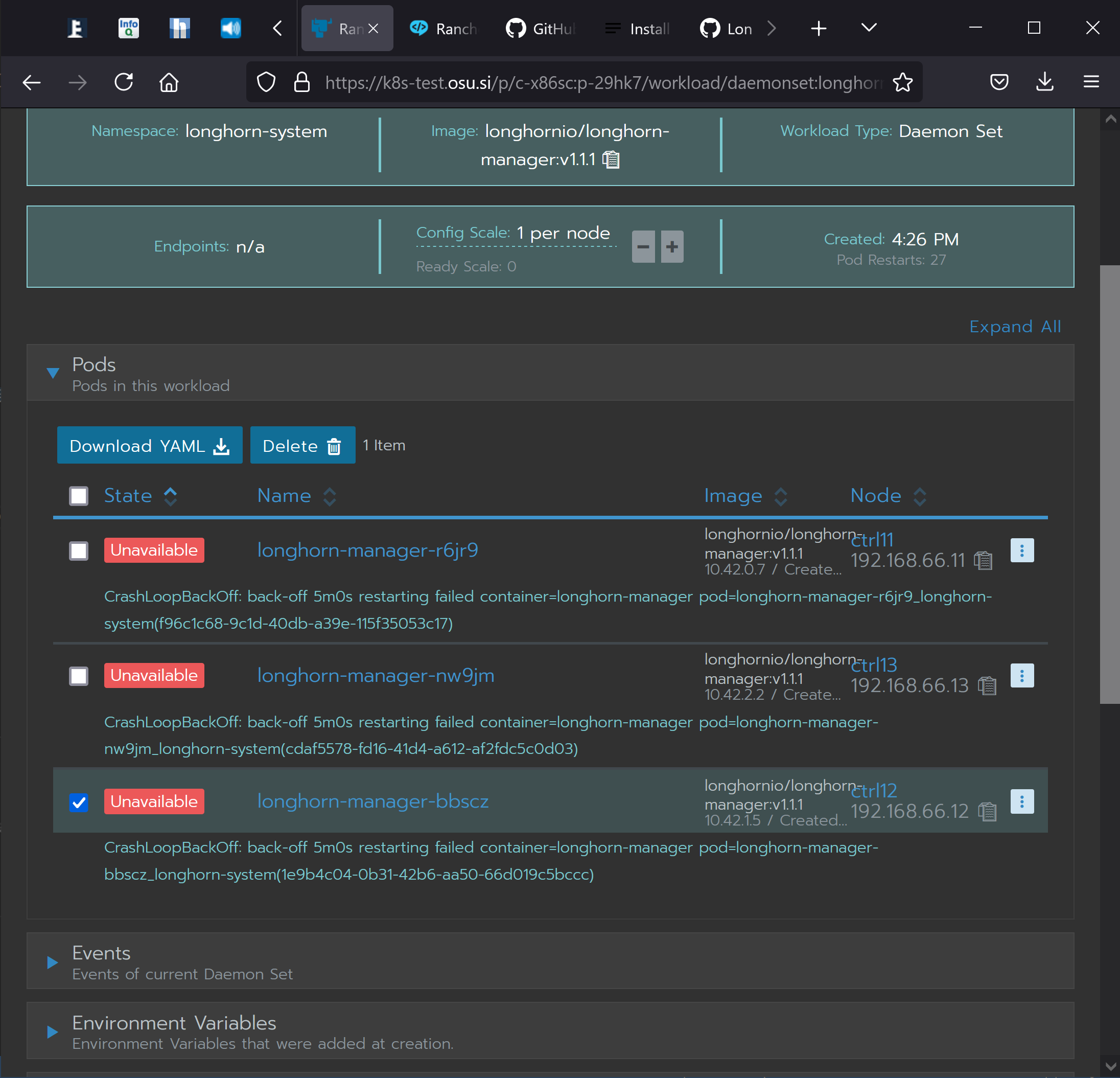Image resolution: width=1120 pixels, height=1078 pixels.
Task: Open tracking protection shield info
Action: click(266, 83)
